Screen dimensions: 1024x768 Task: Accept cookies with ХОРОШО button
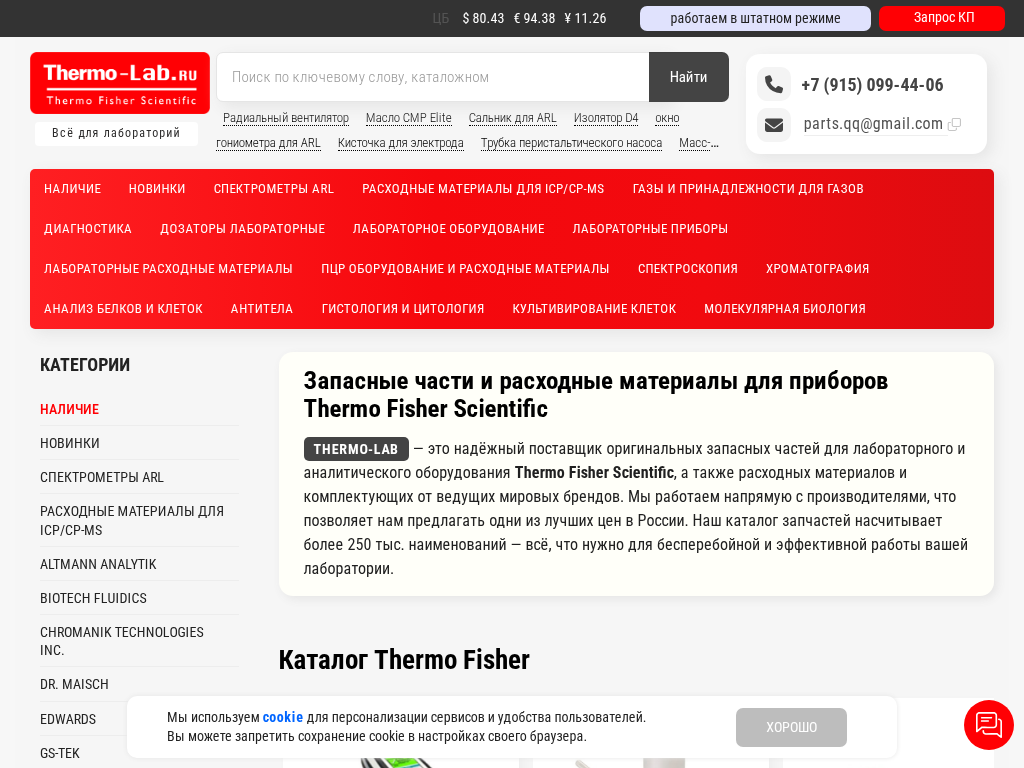click(791, 727)
